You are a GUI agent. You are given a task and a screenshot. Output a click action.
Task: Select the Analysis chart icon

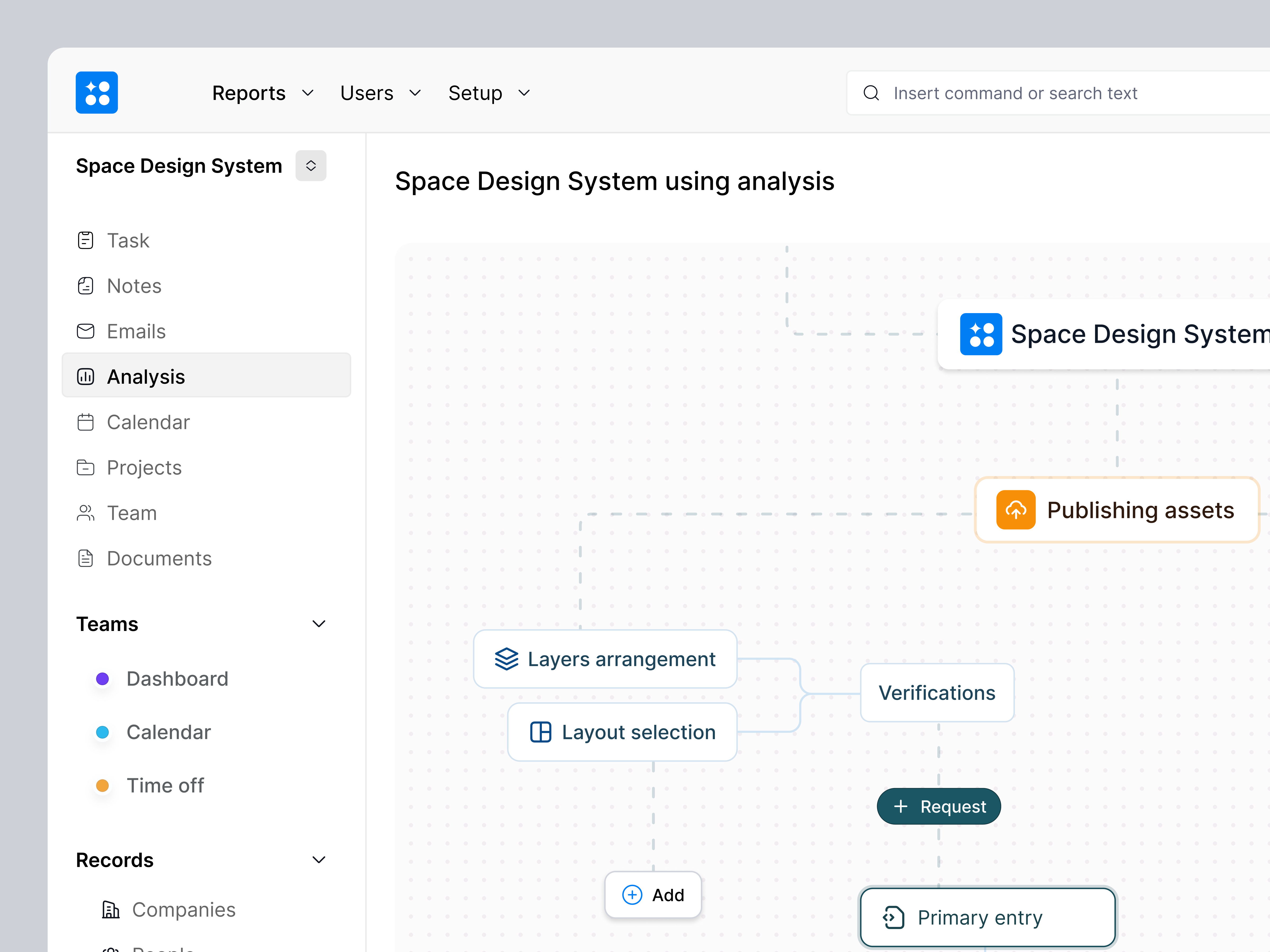click(x=85, y=377)
